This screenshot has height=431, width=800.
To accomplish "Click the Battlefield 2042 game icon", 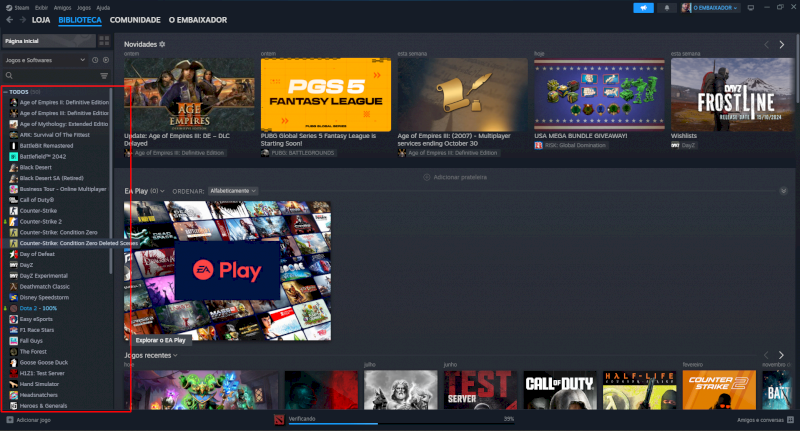I will [14, 157].
